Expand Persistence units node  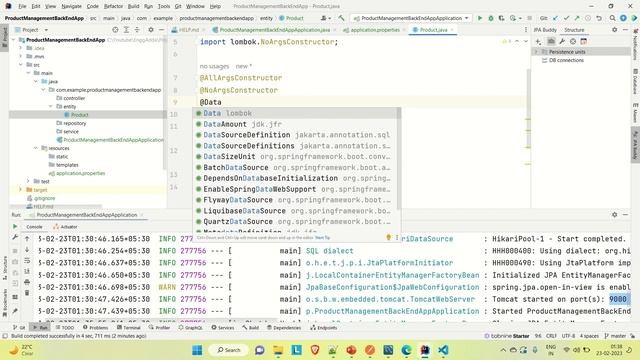coord(537,52)
